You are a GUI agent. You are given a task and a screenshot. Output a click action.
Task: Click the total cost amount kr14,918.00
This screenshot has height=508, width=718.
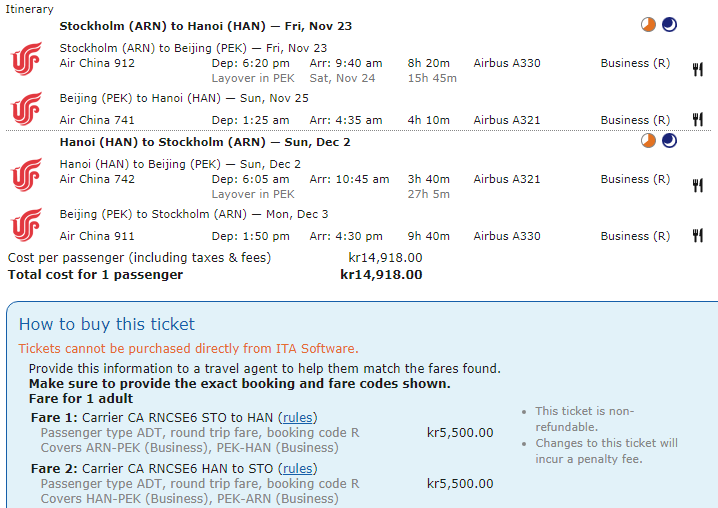tap(381, 274)
